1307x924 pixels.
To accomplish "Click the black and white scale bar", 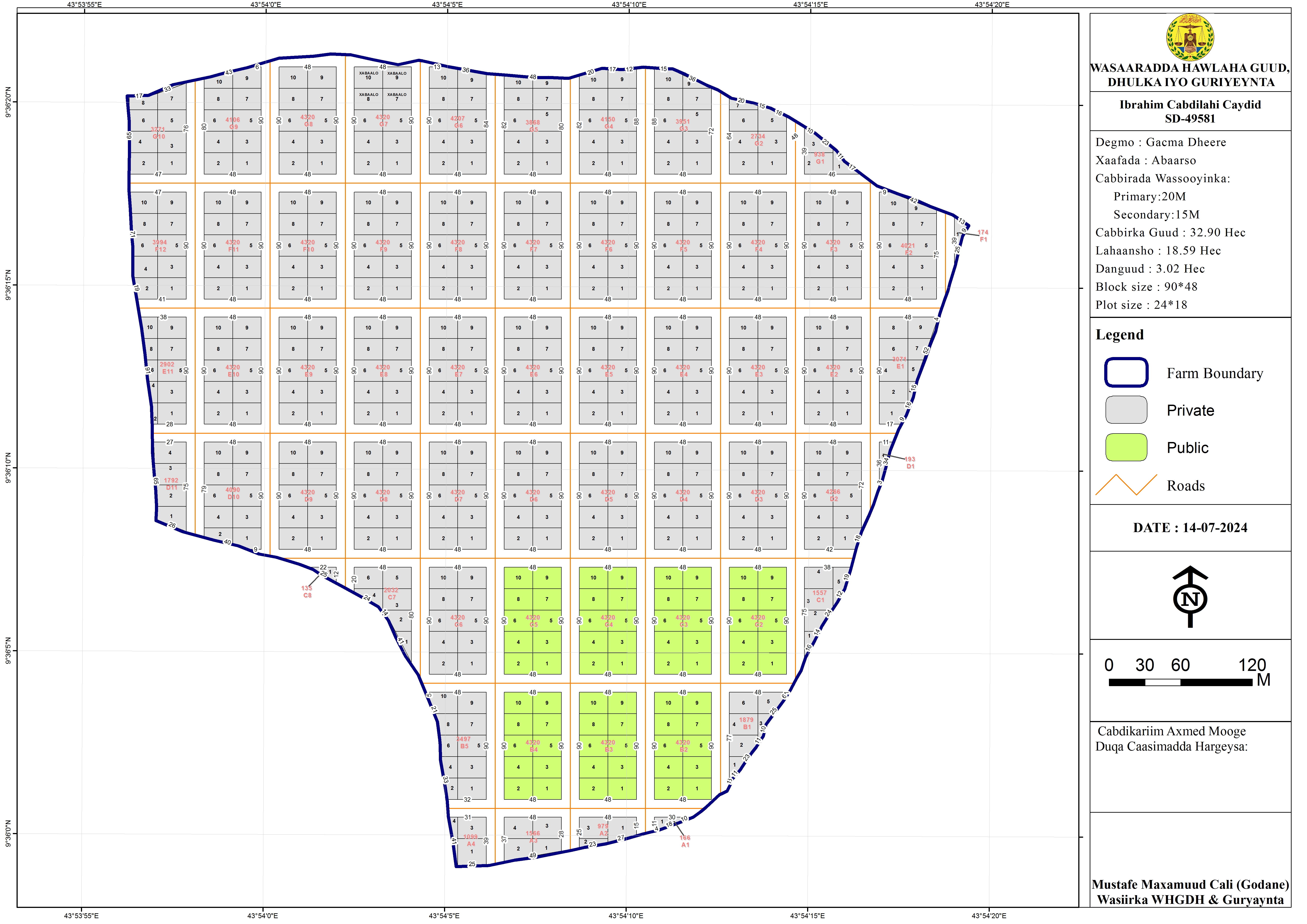I will (1181, 683).
